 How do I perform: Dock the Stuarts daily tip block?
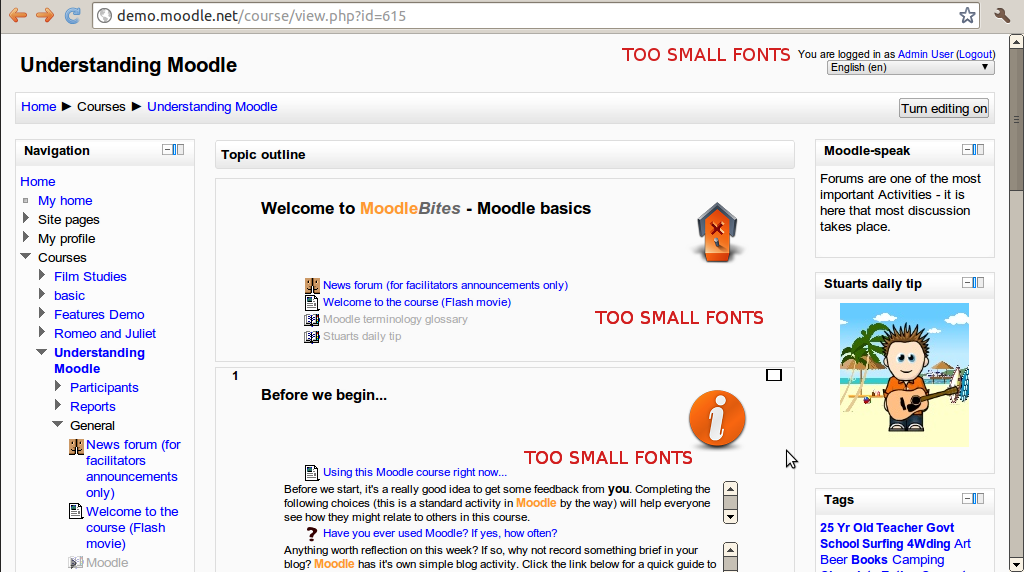coord(978,282)
